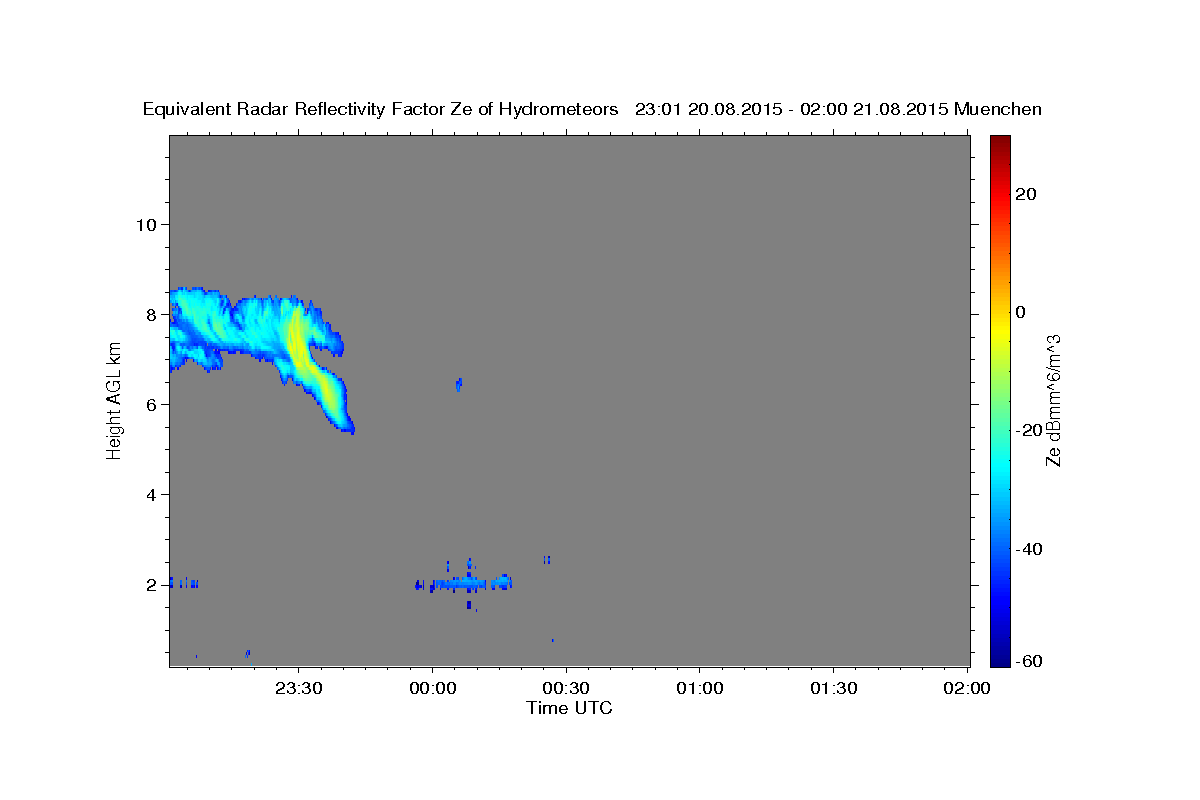Click the height tick label '4'

pos(152,495)
